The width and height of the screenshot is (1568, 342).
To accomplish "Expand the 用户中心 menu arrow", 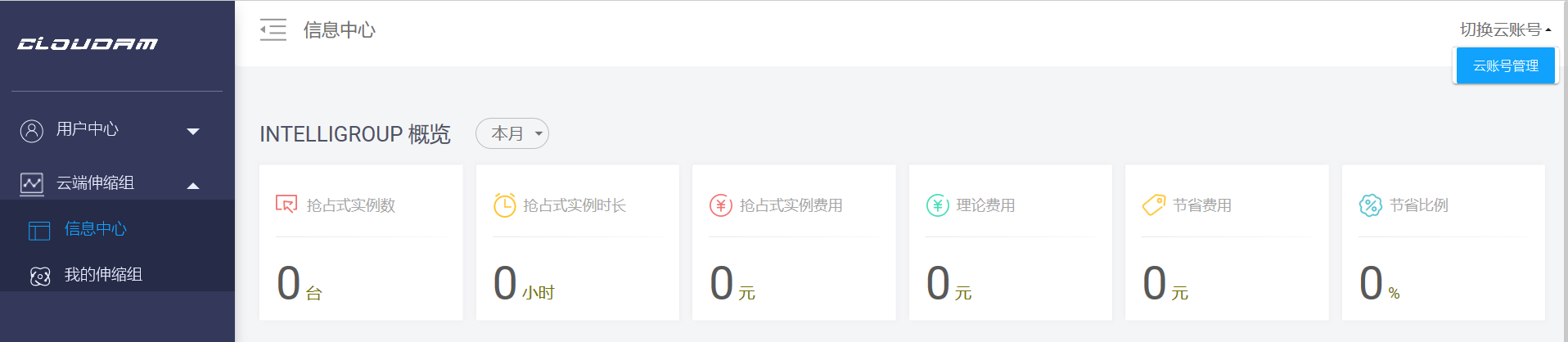I will pos(193,132).
